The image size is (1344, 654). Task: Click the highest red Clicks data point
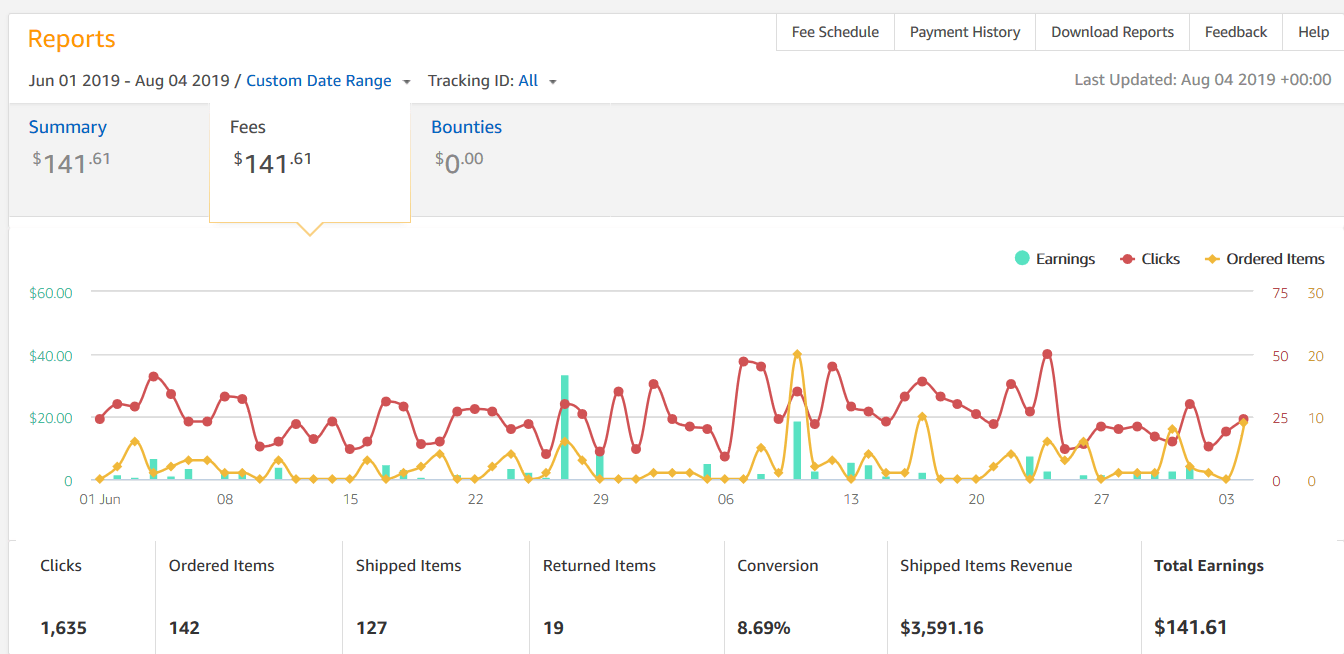pyautogui.click(x=1047, y=354)
